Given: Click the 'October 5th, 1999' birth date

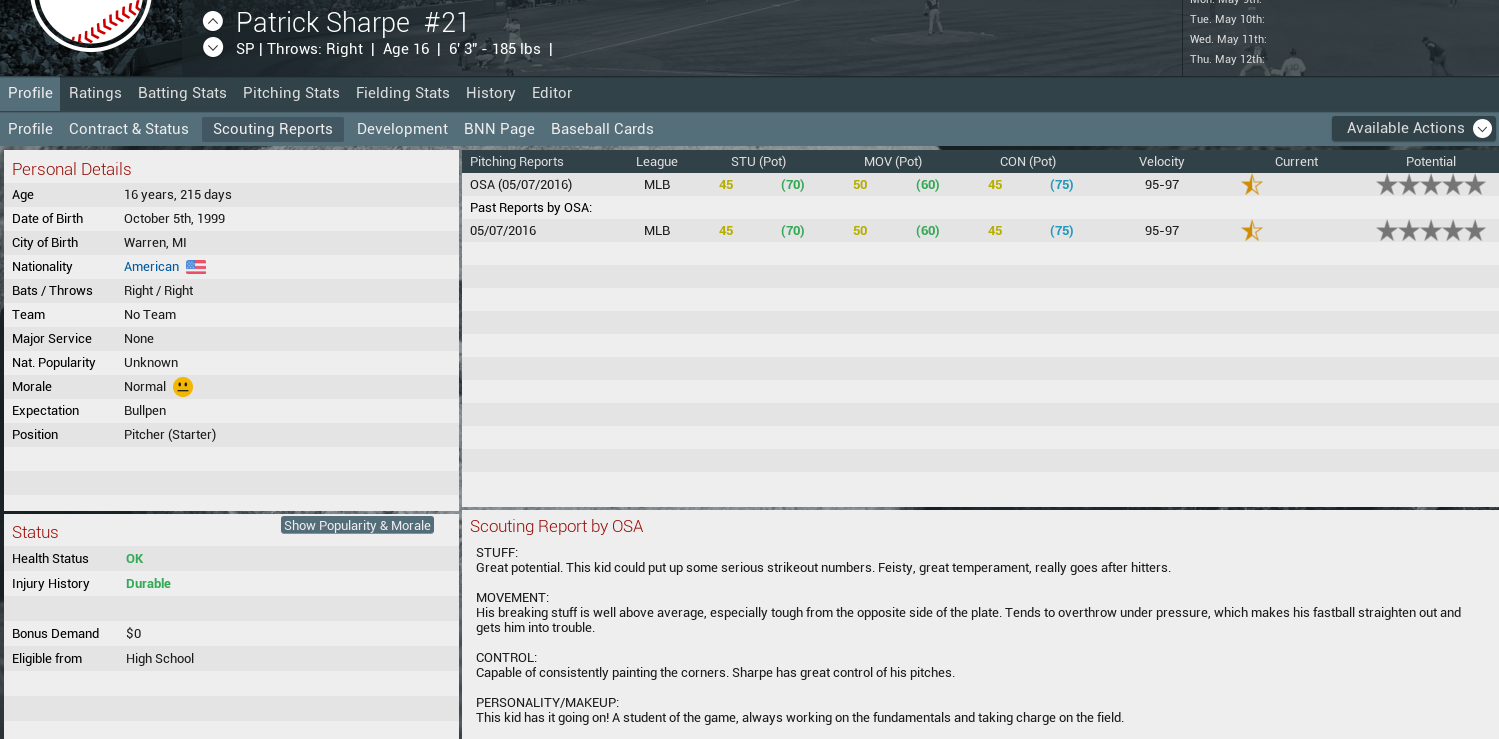Looking at the screenshot, I should pos(174,219).
